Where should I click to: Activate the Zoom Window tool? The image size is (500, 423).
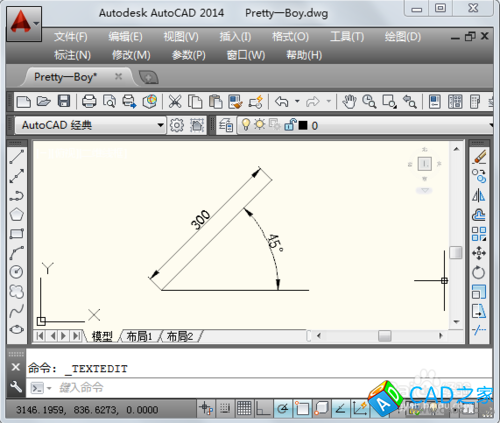pos(389,101)
